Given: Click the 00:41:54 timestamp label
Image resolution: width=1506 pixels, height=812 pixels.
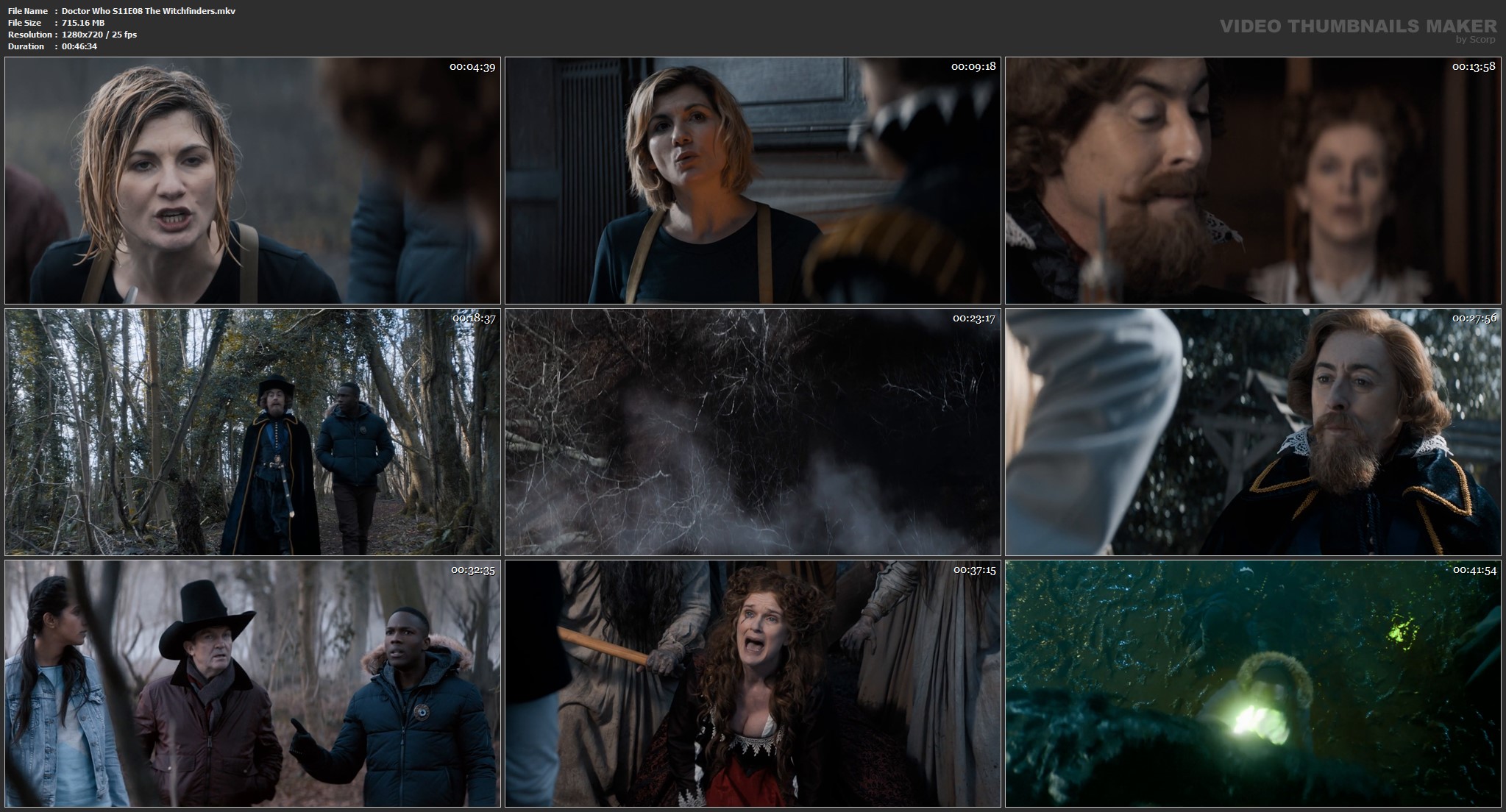Looking at the screenshot, I should coord(1474,570).
